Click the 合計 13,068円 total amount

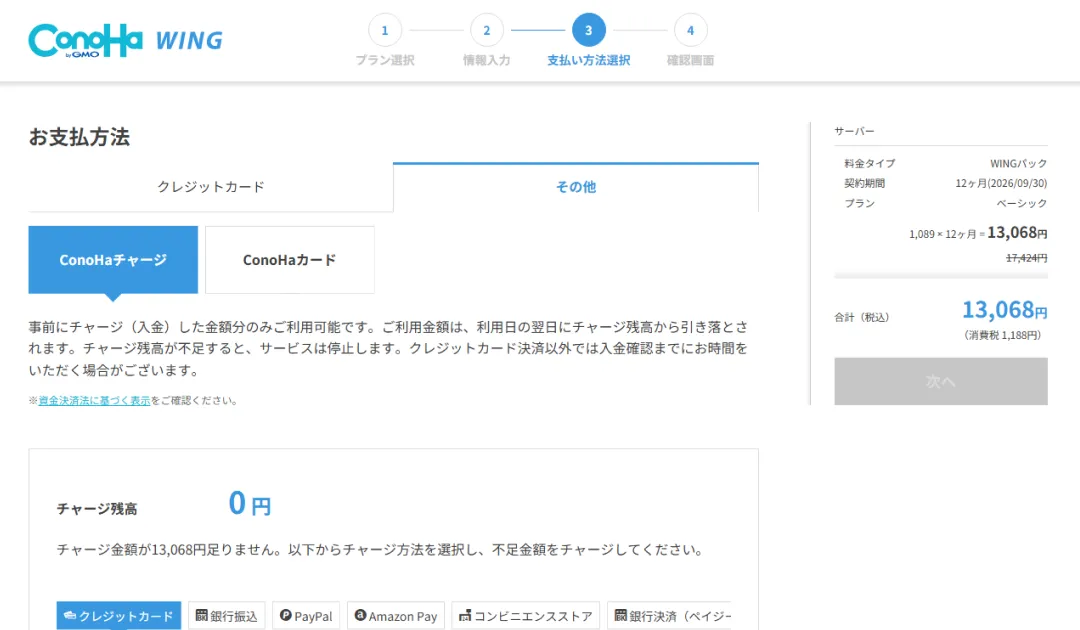pos(1004,310)
